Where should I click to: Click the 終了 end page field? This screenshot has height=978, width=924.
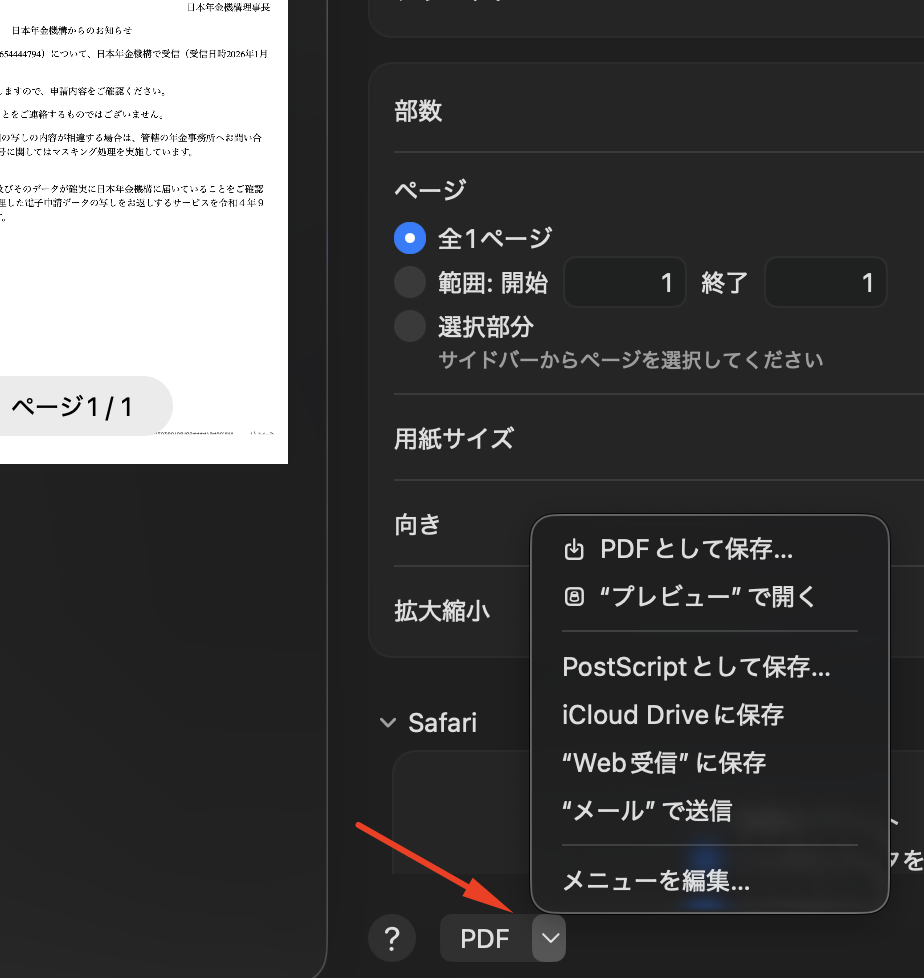[825, 283]
